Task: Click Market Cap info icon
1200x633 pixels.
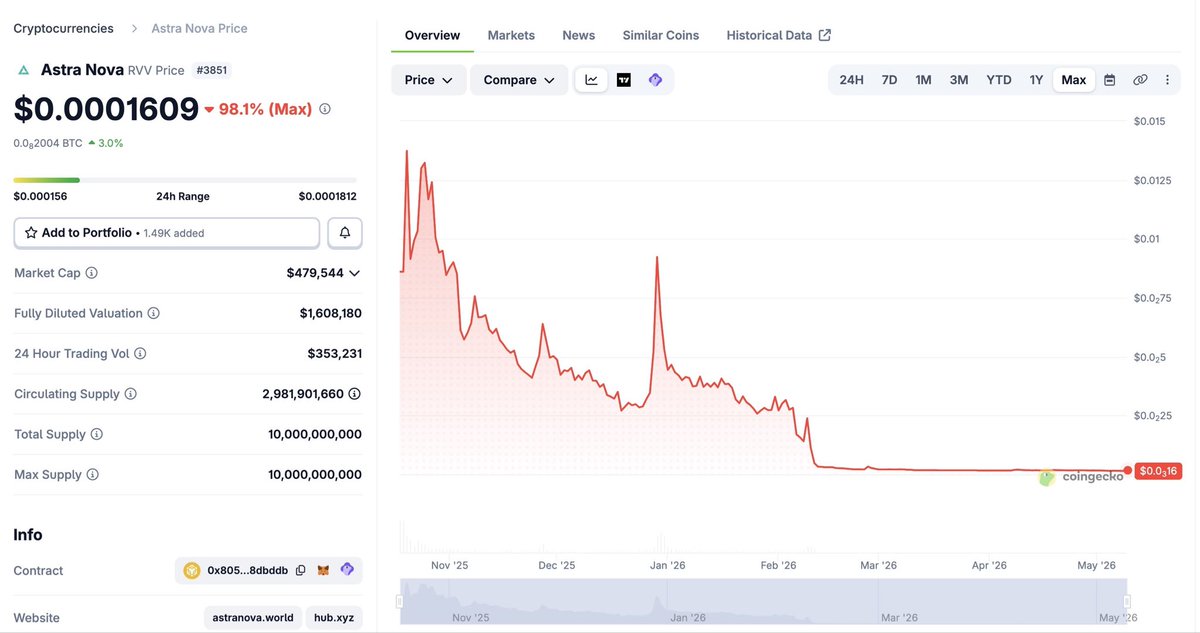Action: click(91, 273)
